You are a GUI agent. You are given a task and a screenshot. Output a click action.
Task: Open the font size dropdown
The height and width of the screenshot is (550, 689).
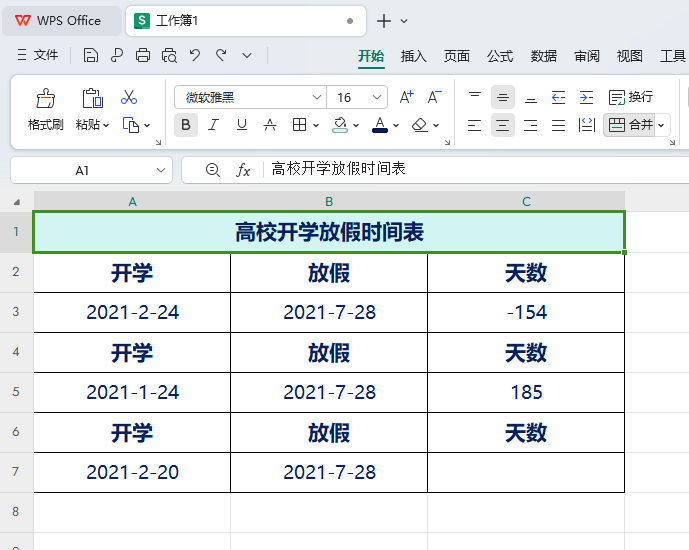pyautogui.click(x=377, y=97)
